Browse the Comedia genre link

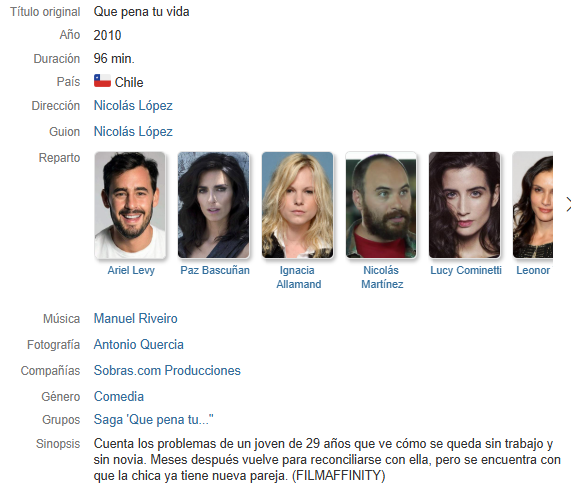(x=119, y=397)
